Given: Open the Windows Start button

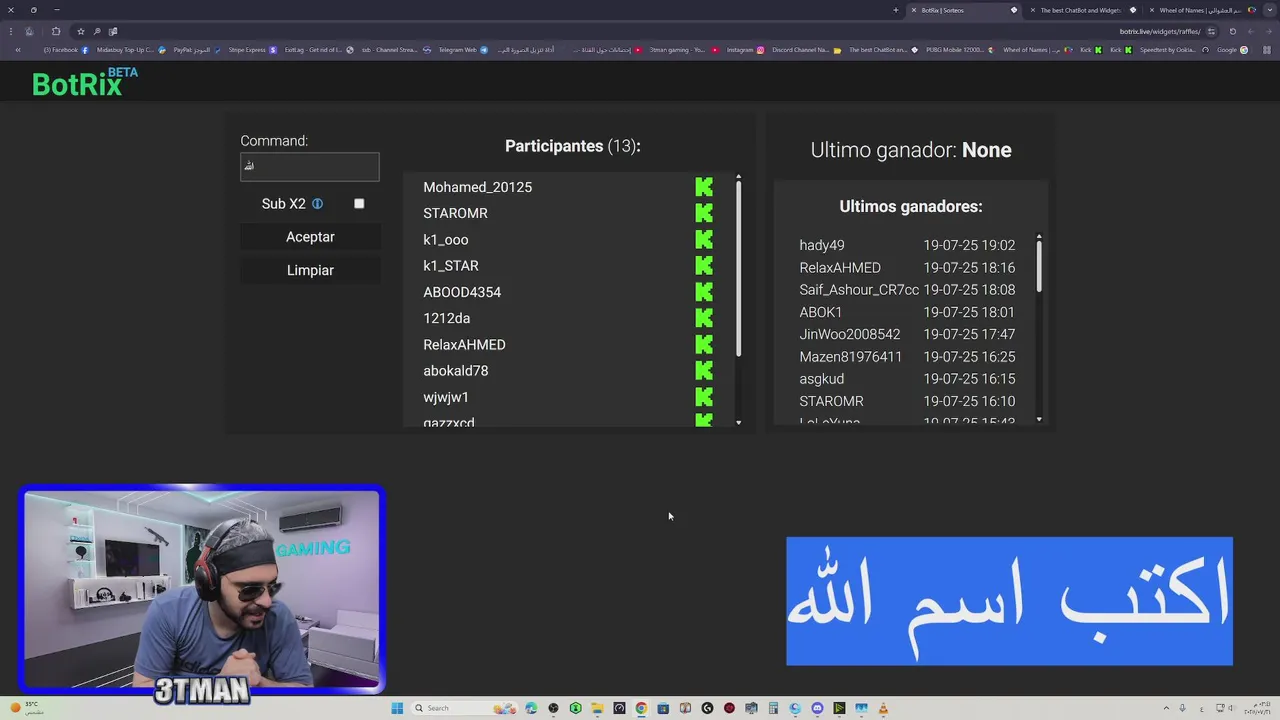Looking at the screenshot, I should [397, 708].
